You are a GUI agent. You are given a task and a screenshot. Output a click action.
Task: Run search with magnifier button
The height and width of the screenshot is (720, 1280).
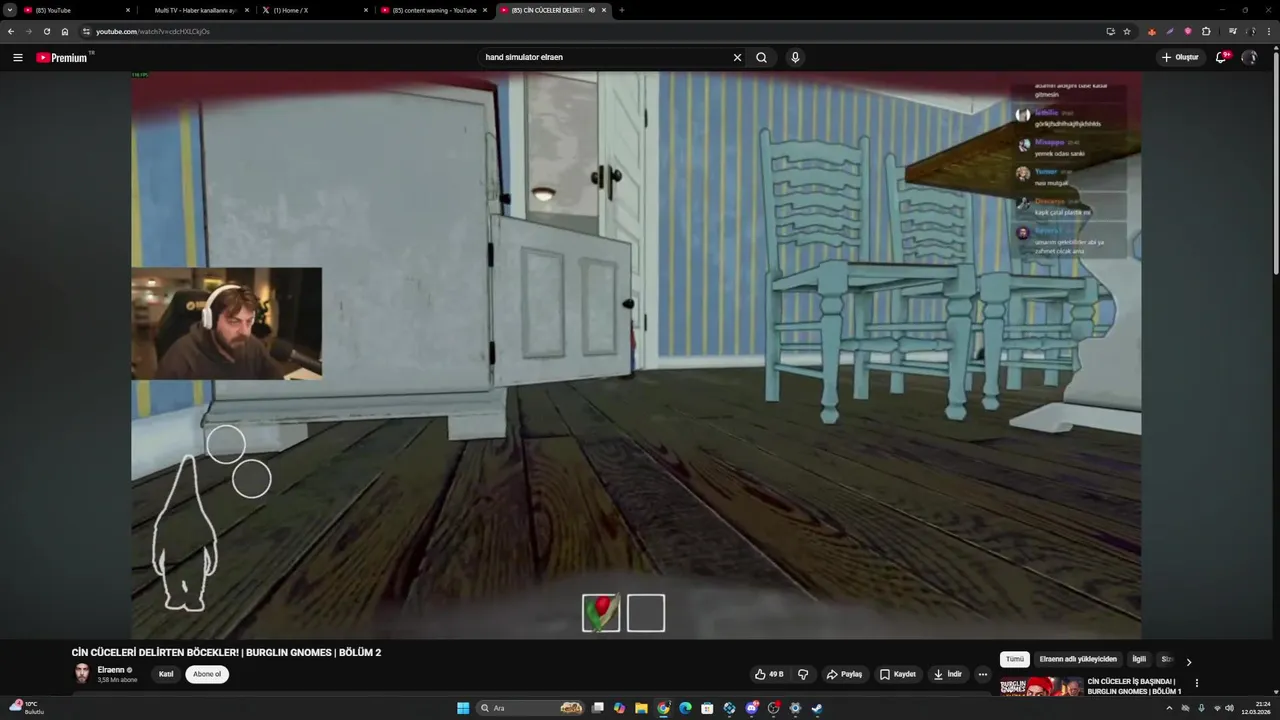[x=761, y=57]
